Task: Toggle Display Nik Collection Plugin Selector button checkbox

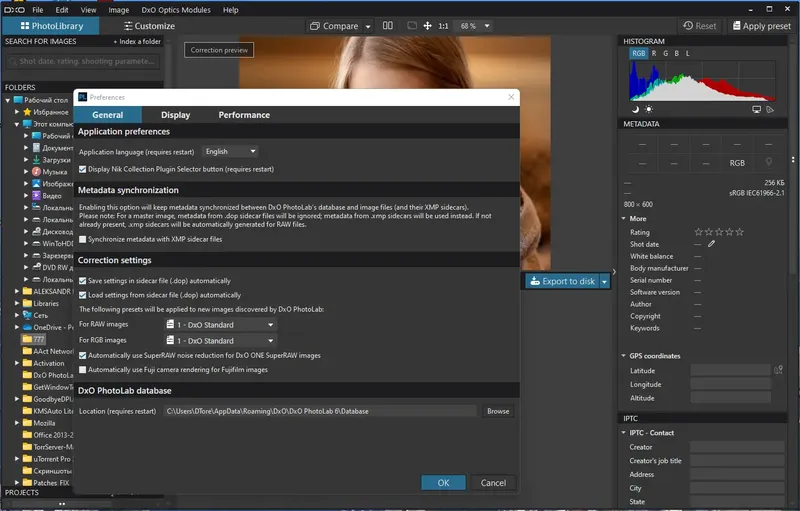Action: click(x=83, y=169)
